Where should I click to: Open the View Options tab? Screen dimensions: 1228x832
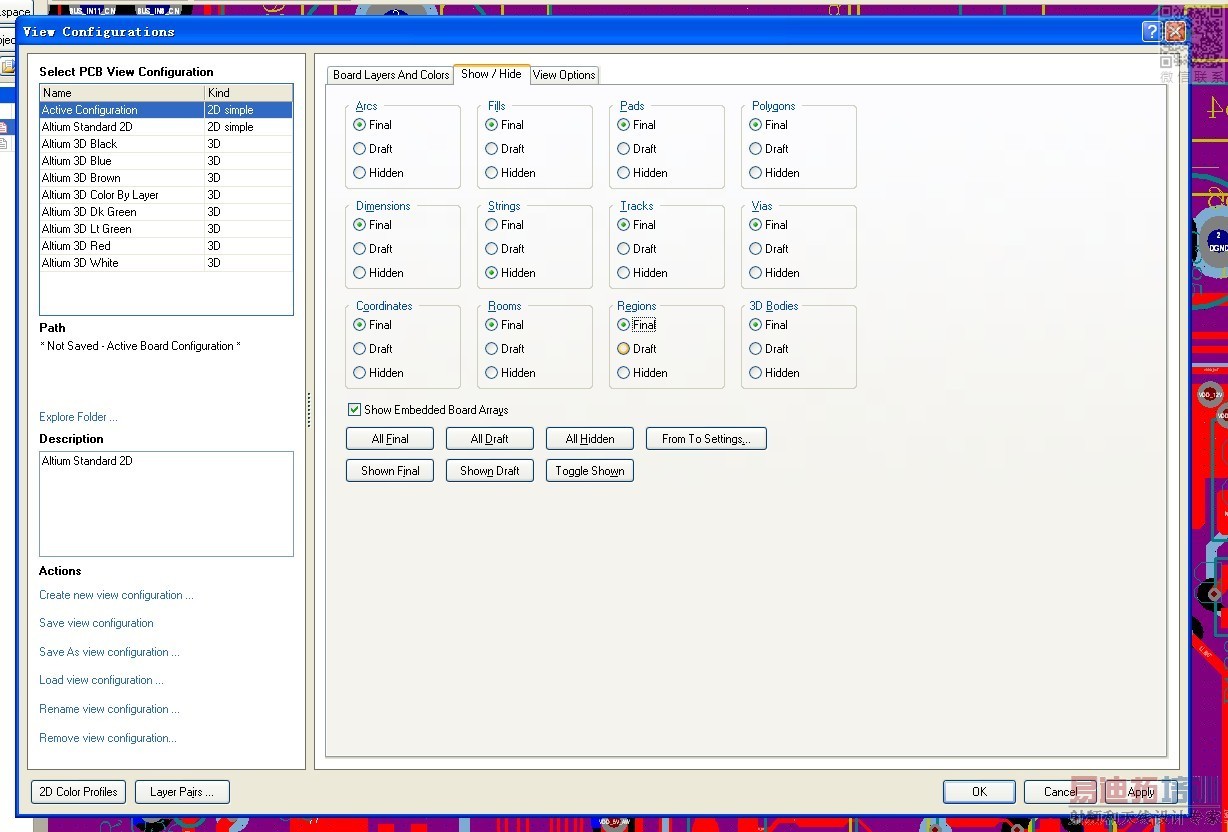coord(564,75)
